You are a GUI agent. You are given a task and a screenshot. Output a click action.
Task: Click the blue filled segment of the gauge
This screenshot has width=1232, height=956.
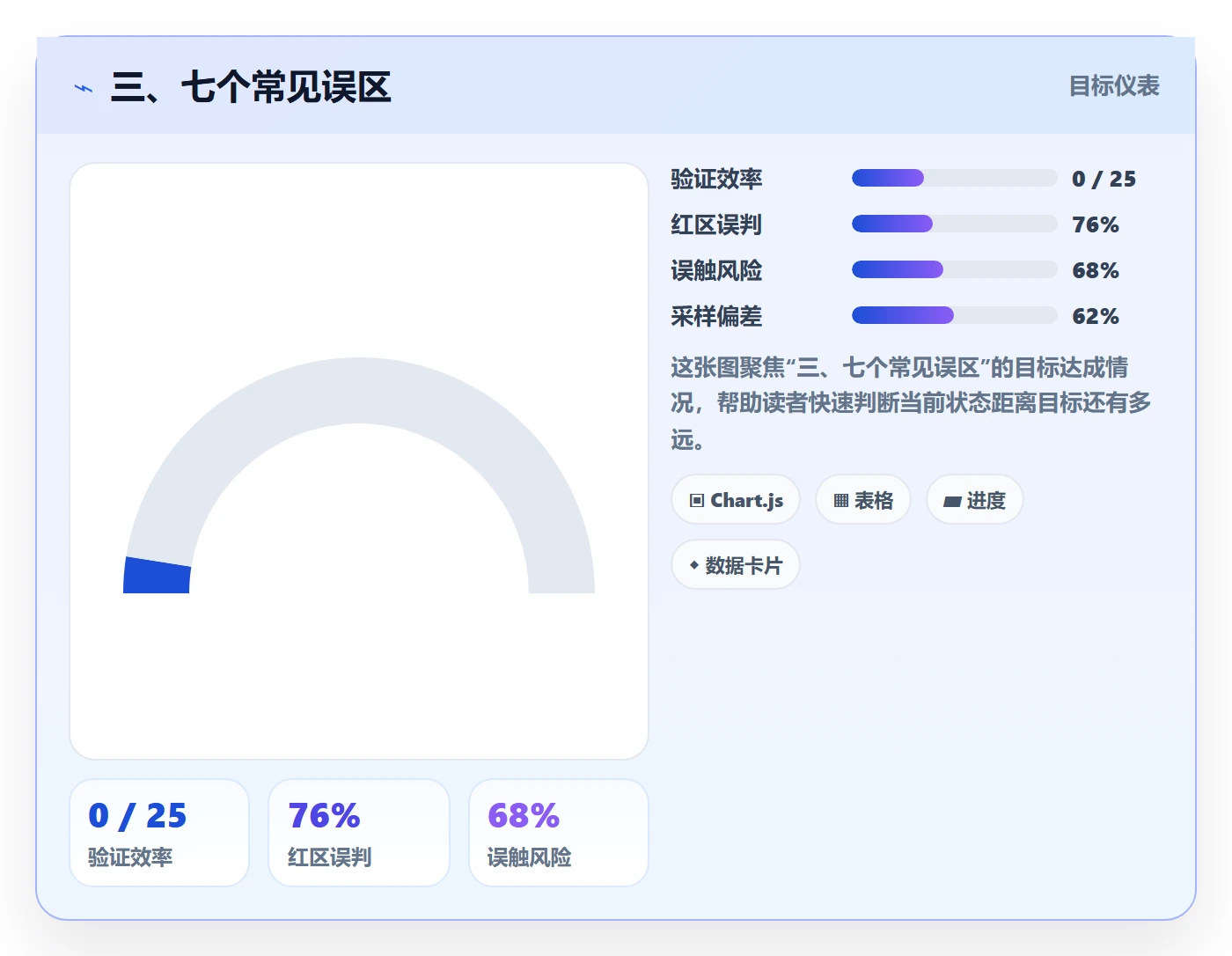tap(158, 576)
